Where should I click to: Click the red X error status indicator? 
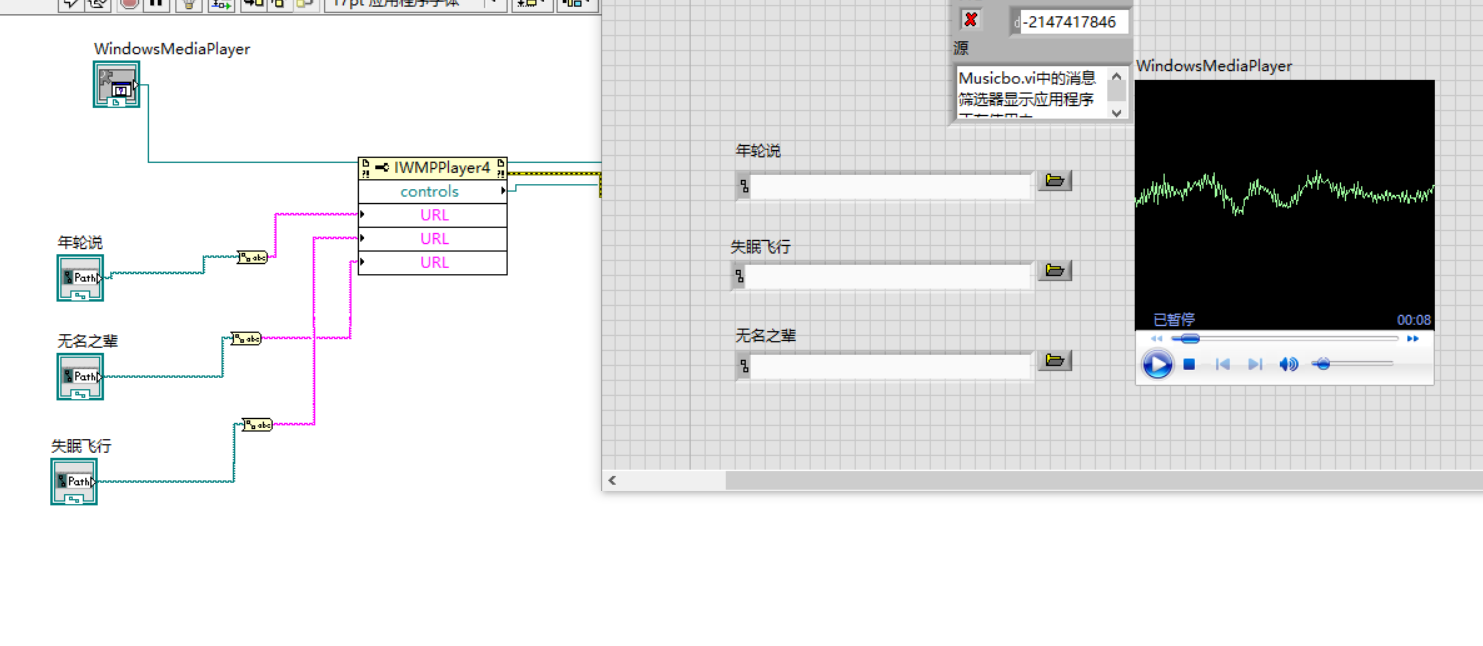(970, 19)
